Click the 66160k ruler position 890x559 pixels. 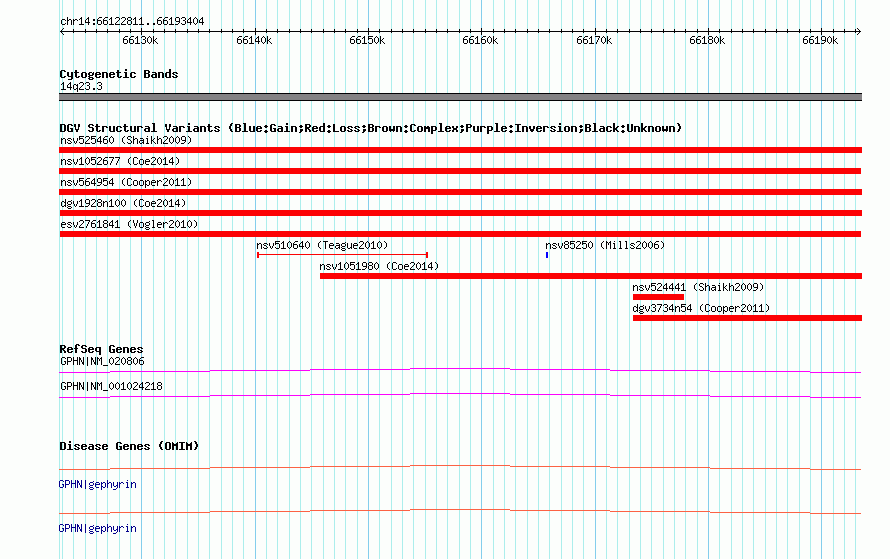(x=480, y=40)
